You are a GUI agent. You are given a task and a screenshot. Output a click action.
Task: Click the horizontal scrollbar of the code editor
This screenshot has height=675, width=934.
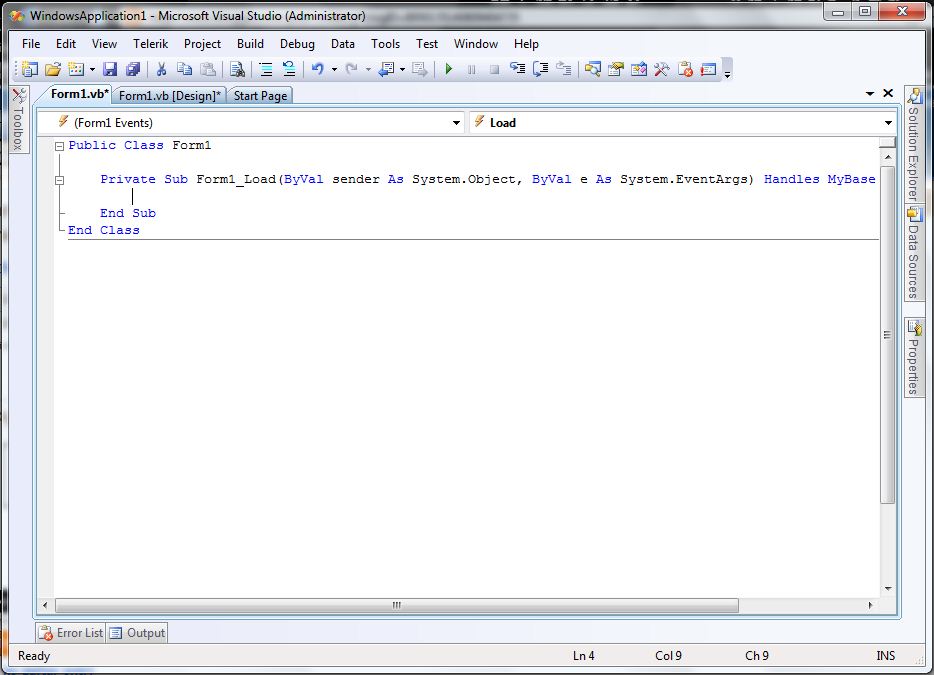[x=395, y=606]
